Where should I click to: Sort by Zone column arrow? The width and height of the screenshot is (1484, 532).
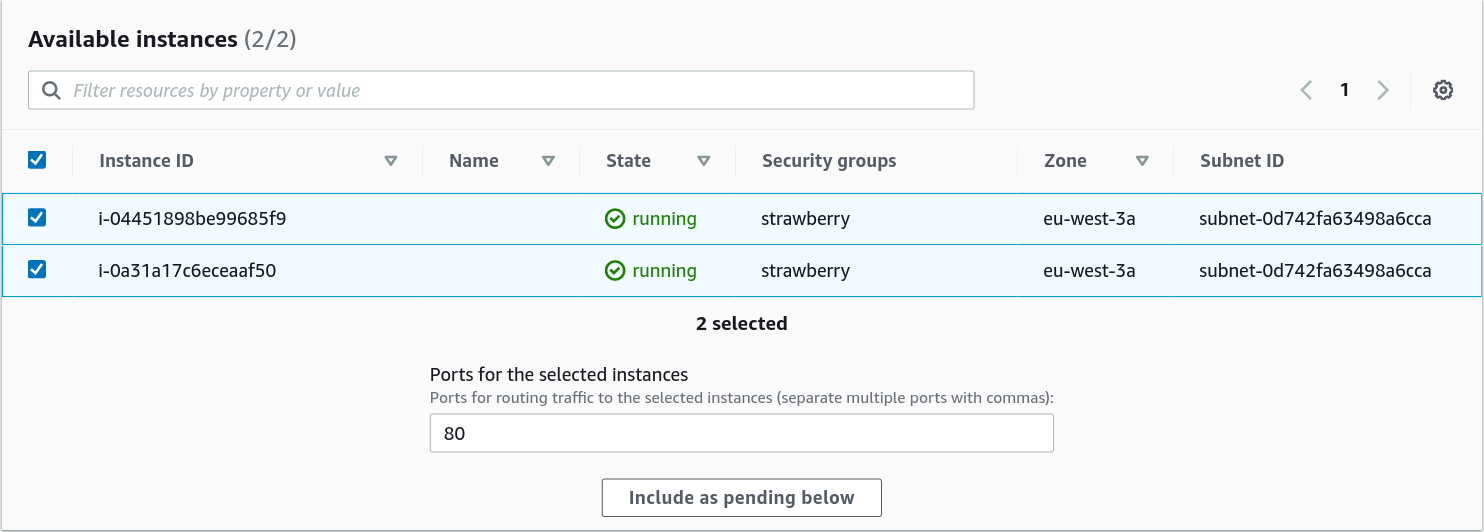point(1142,161)
